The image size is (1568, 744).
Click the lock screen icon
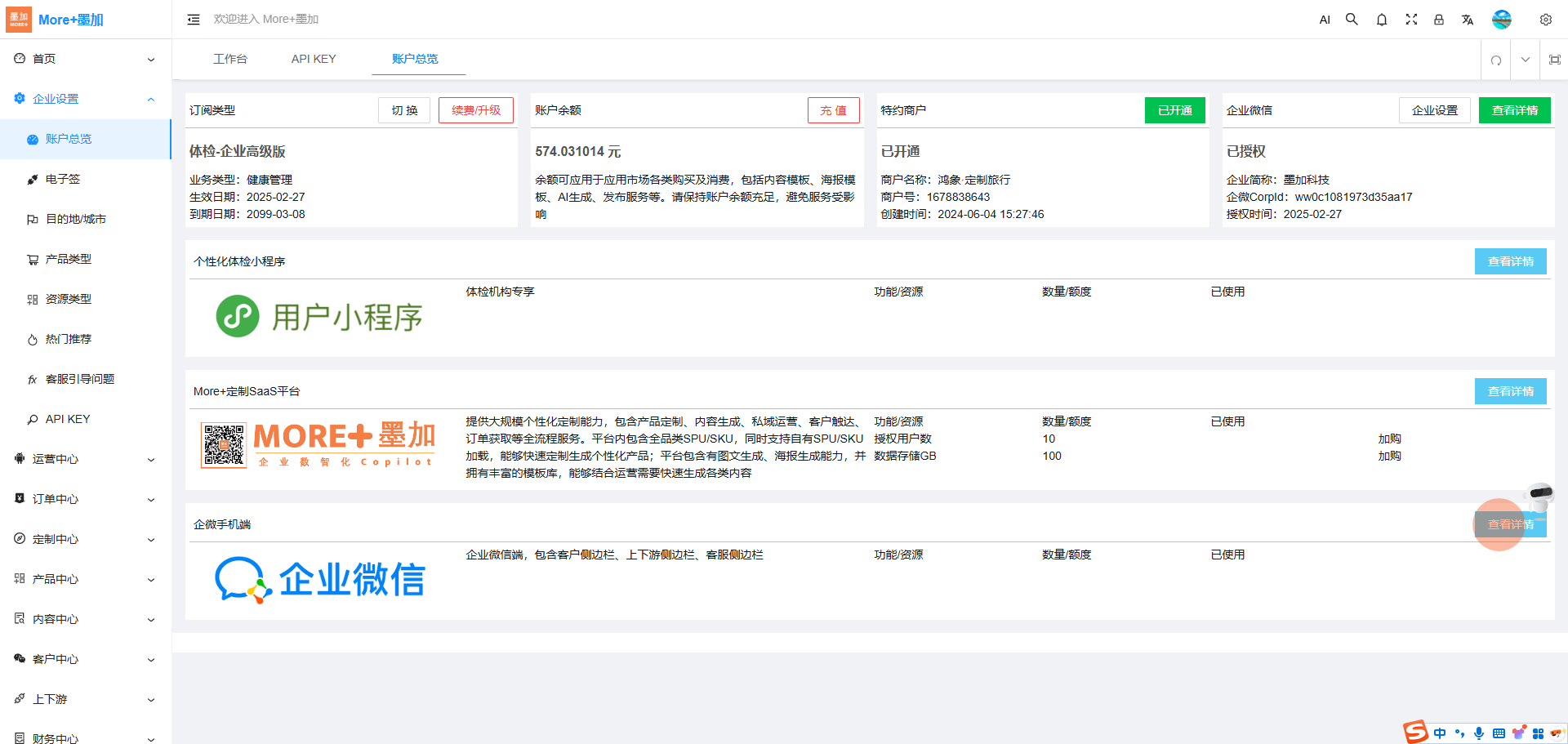coord(1438,20)
